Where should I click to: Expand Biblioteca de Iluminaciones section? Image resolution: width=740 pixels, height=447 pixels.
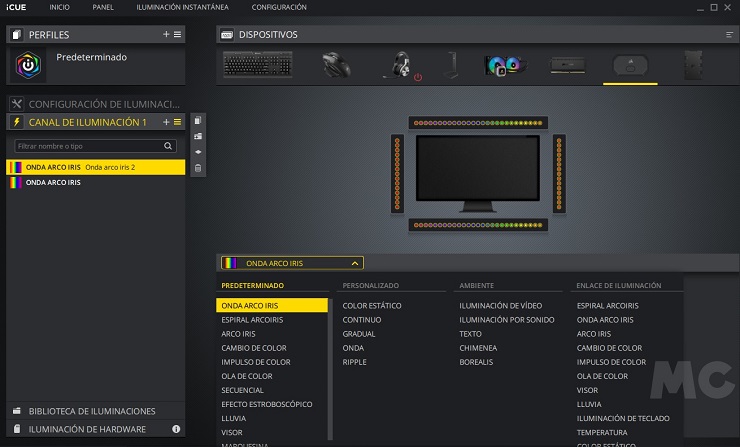click(92, 411)
